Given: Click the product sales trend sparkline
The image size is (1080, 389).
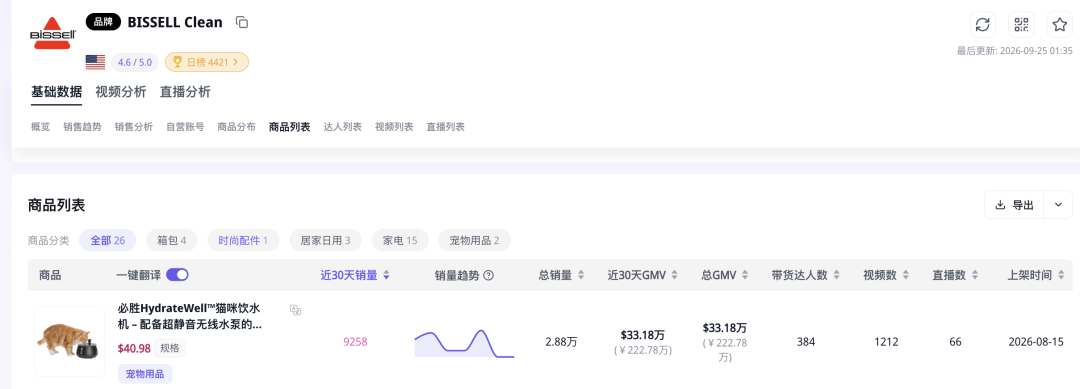Looking at the screenshot, I should (464, 343).
